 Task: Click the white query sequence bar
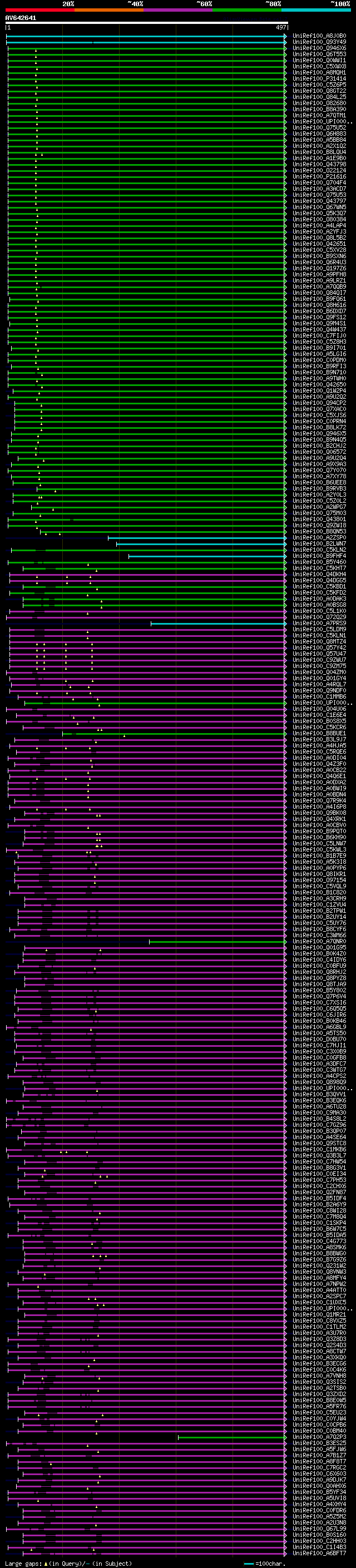(x=147, y=22)
